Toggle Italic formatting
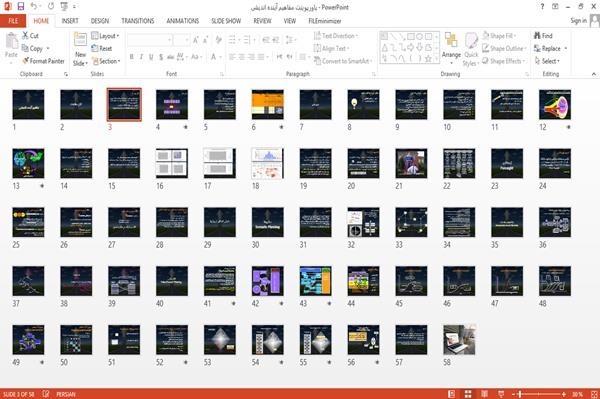The width and height of the screenshot is (600, 399). (x=141, y=57)
